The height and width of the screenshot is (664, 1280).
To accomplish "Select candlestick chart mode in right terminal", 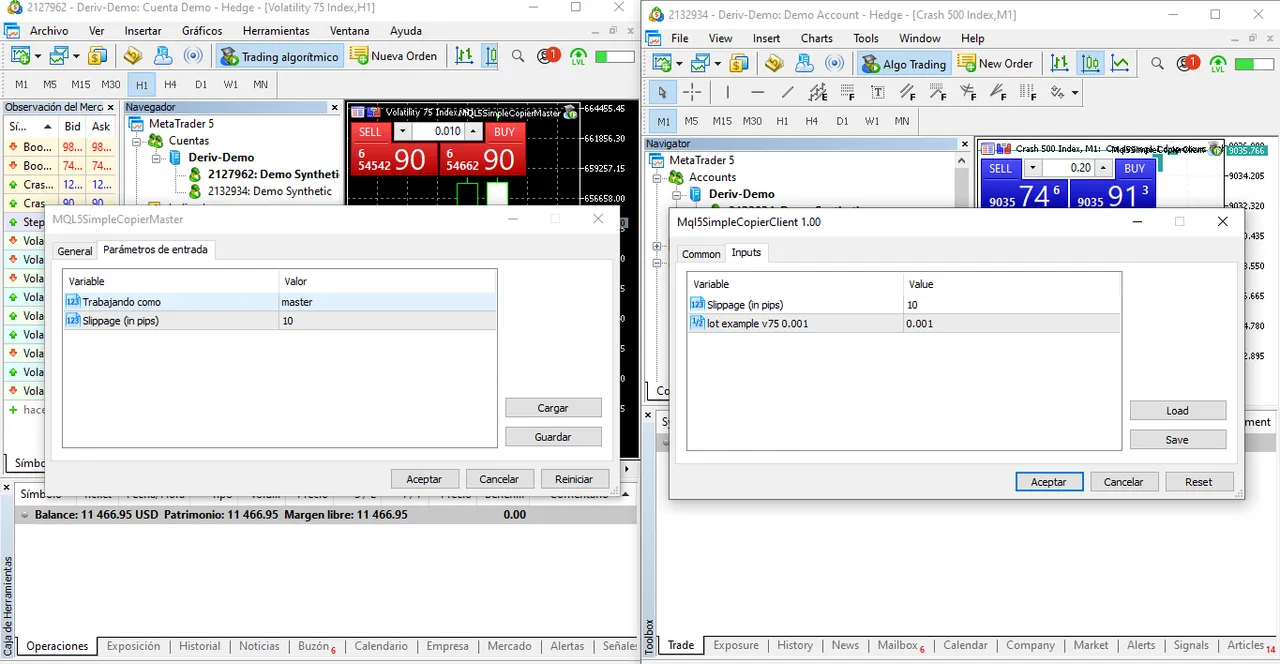I will [x=1090, y=64].
